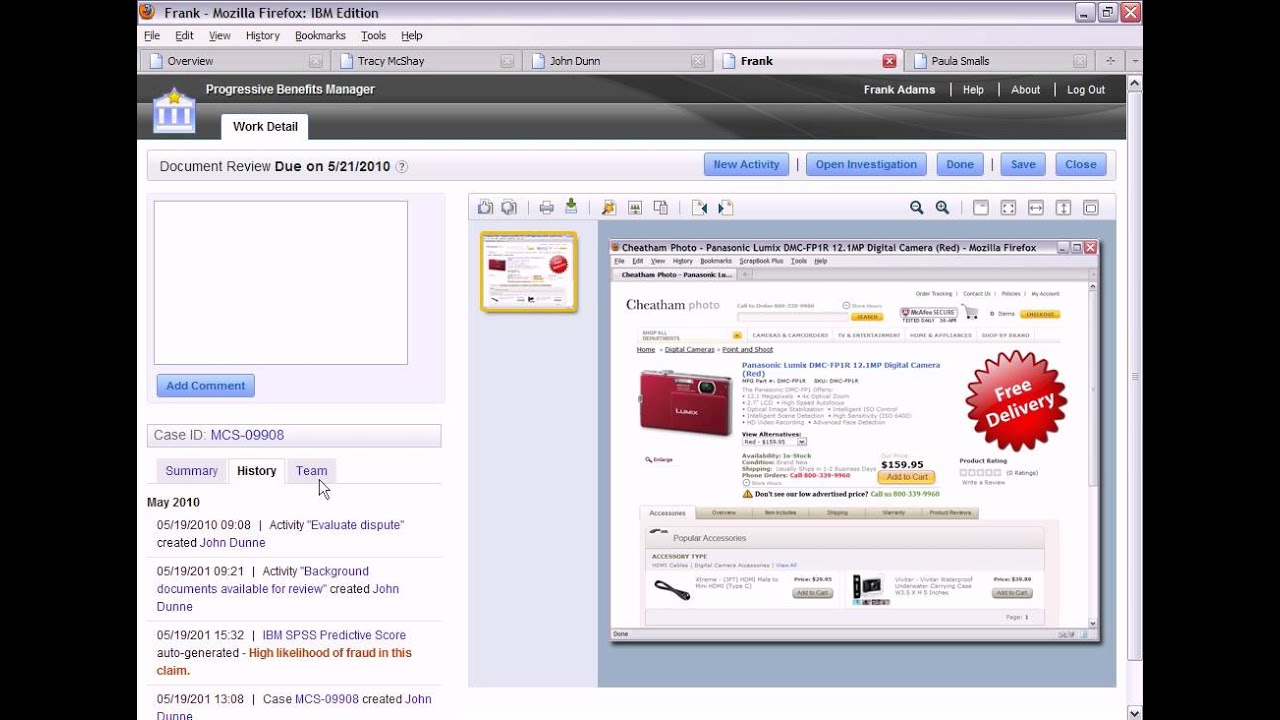Click the blue Close button
The image size is (1280, 720).
coord(1081,165)
